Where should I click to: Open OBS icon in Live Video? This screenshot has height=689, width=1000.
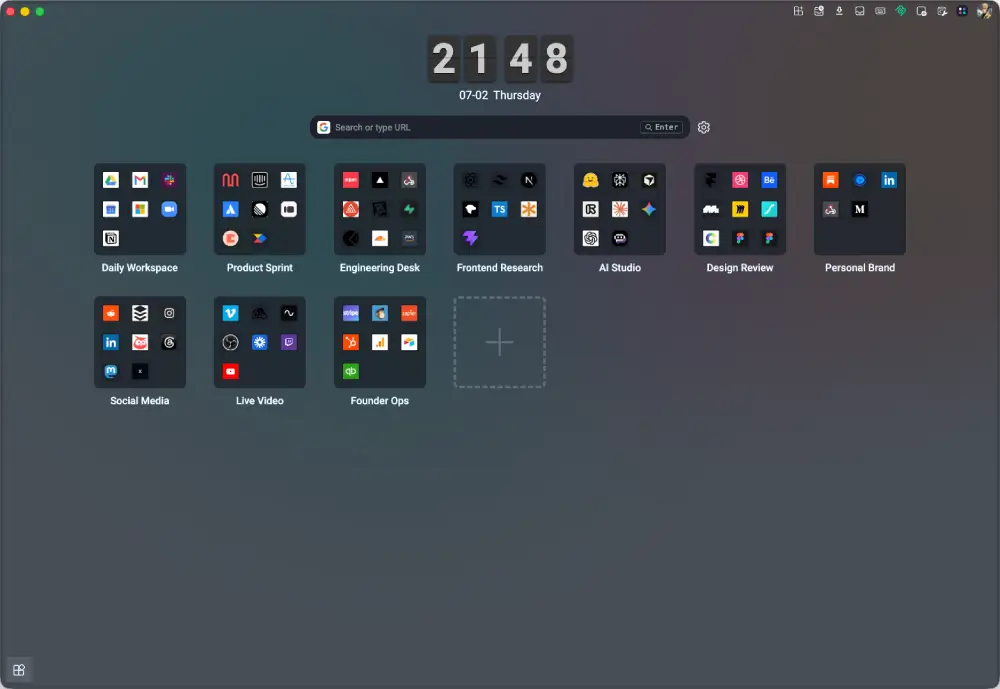tap(230, 343)
